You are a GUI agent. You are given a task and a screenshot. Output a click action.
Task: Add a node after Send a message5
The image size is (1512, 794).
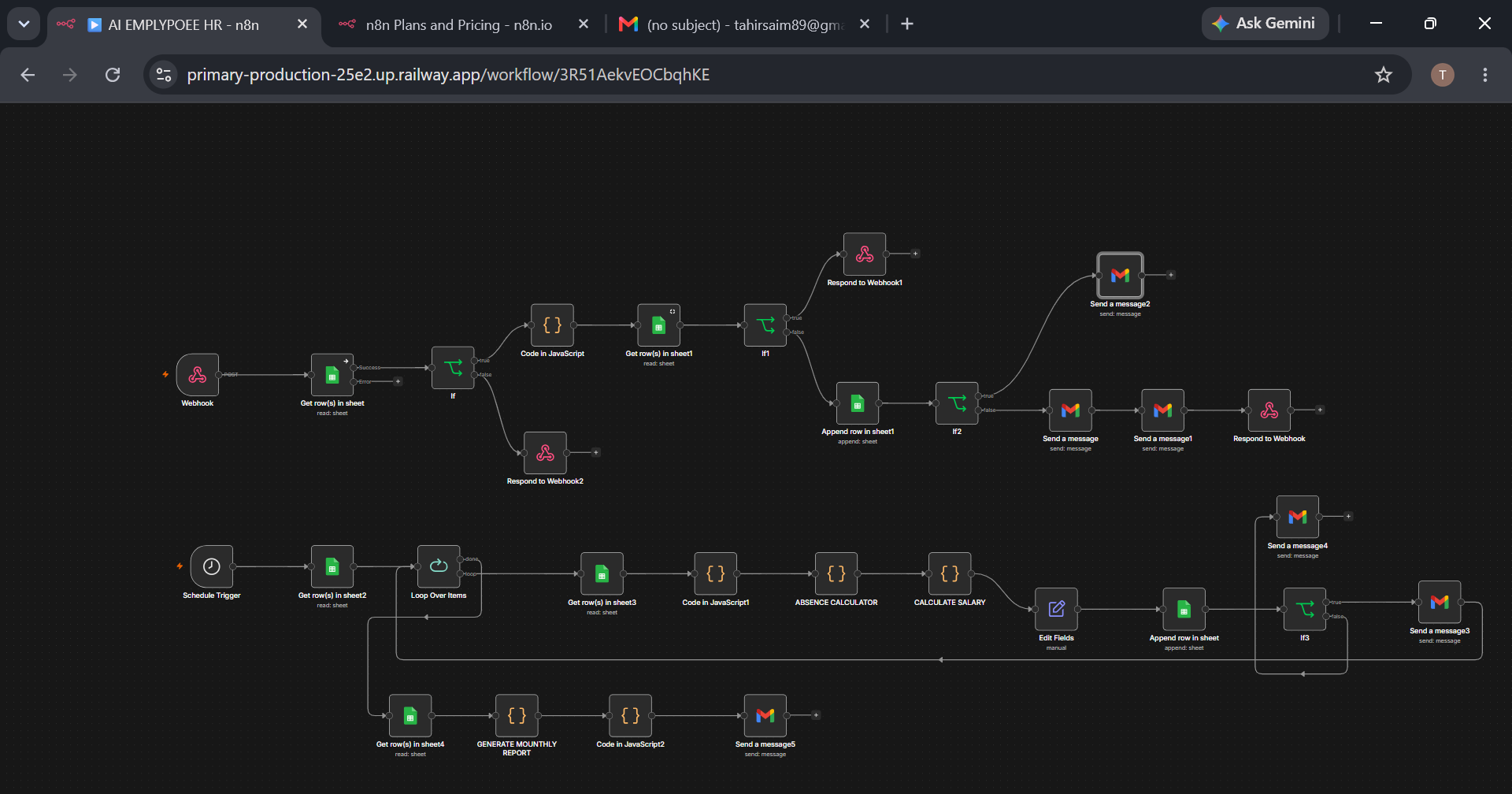[816, 715]
